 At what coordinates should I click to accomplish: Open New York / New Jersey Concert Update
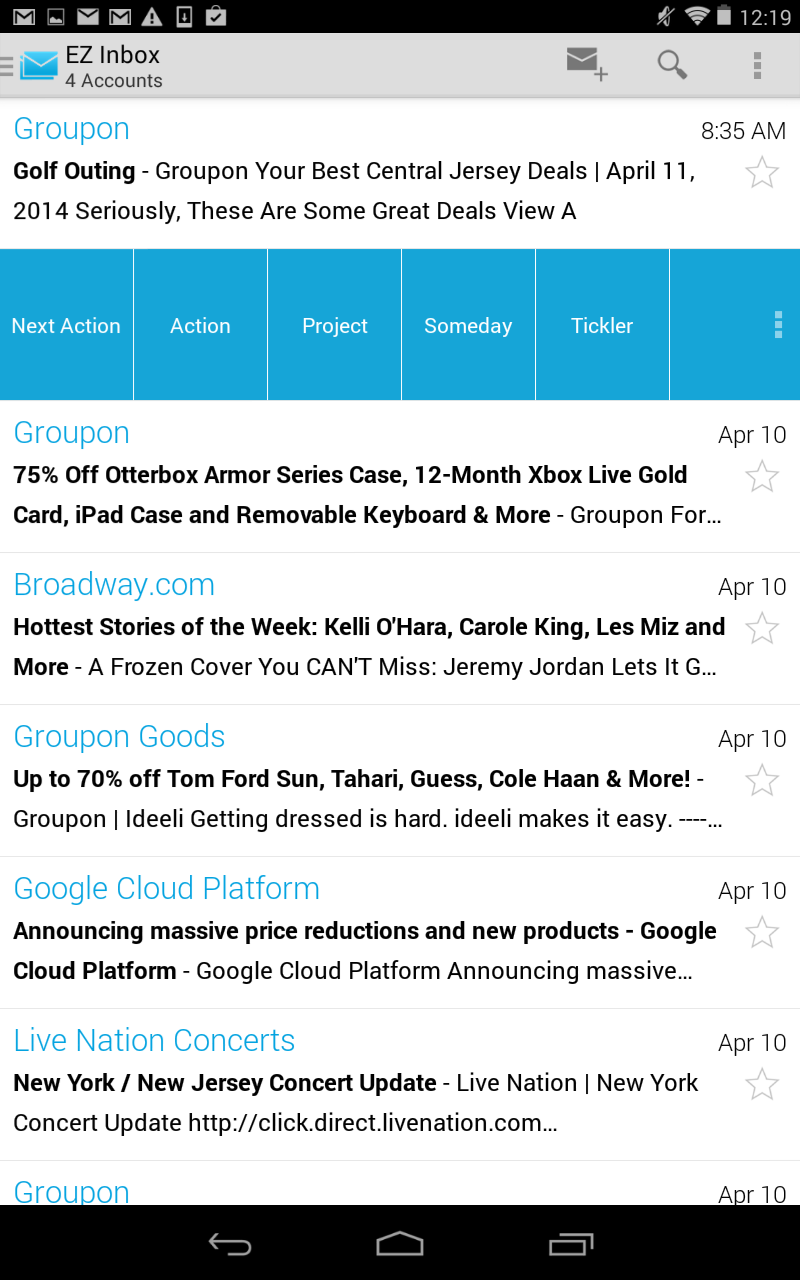click(400, 1084)
